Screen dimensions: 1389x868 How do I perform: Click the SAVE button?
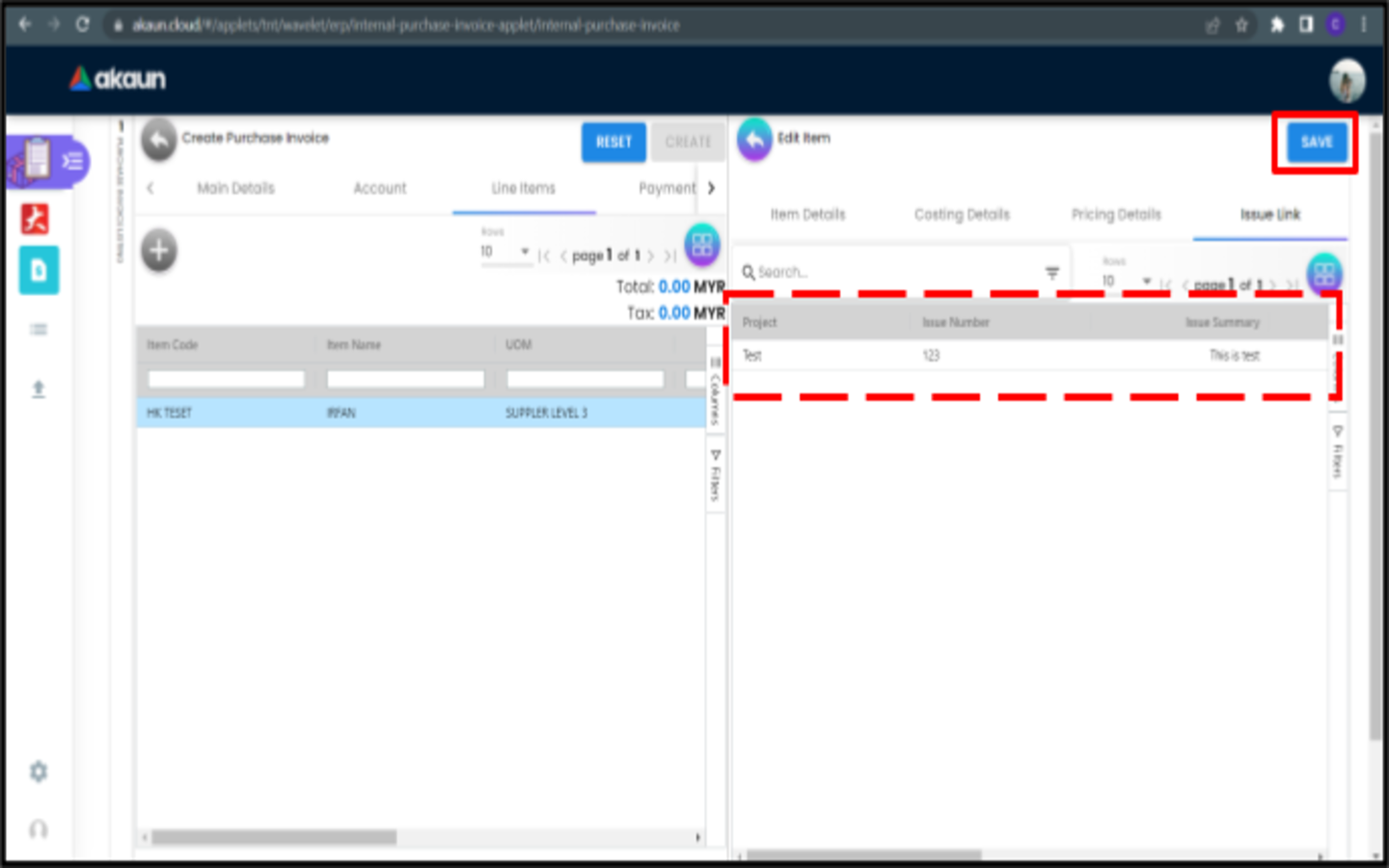(1316, 142)
